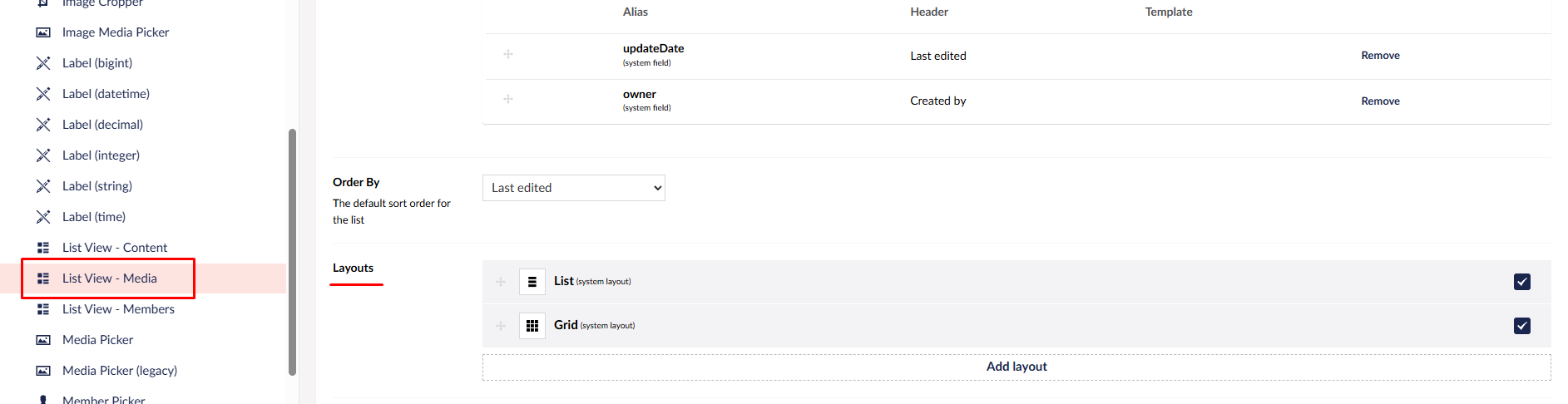Click the Media Picker icon in sidebar

43,340
